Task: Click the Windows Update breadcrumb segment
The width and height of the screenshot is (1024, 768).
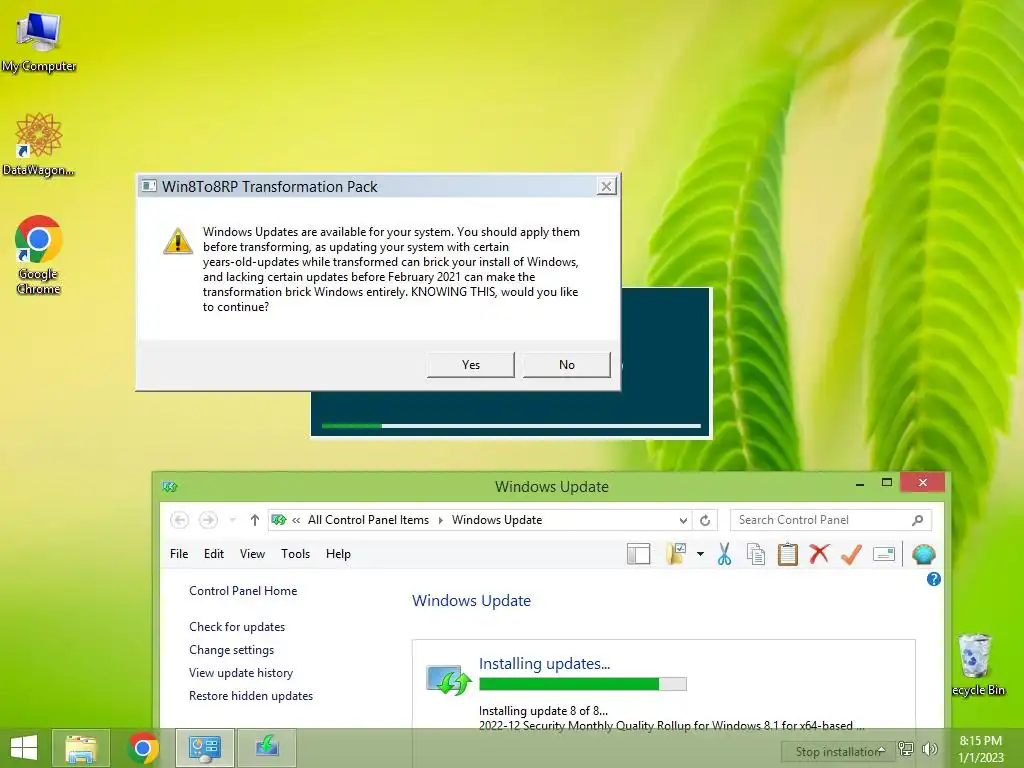Action: pos(496,520)
